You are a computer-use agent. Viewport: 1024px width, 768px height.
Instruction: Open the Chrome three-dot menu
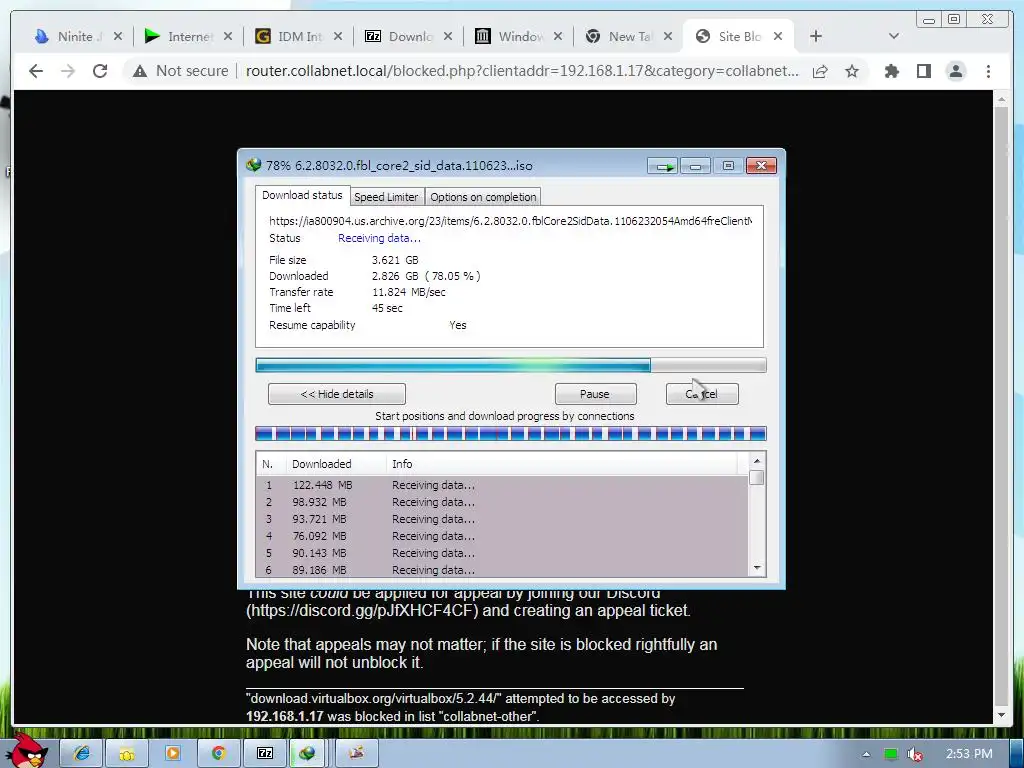988,71
